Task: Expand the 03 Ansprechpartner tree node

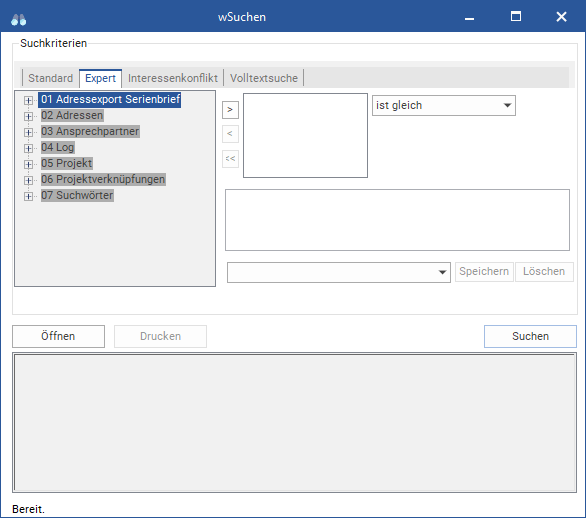Action: click(28, 132)
